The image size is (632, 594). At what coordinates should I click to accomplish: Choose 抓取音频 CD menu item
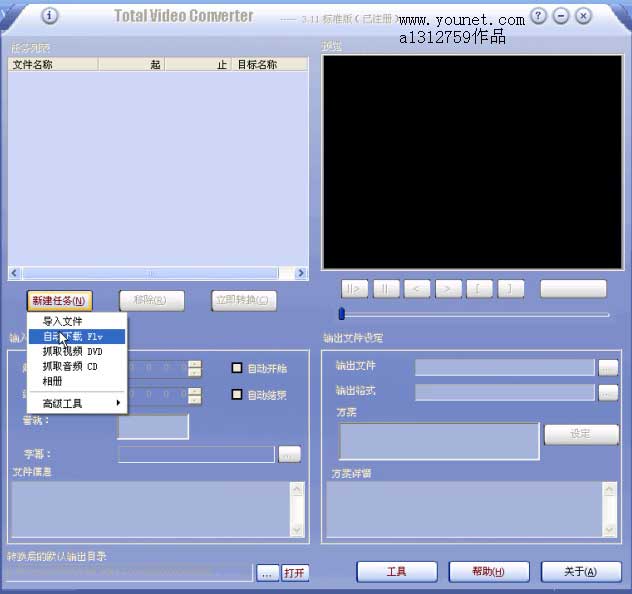click(x=77, y=366)
